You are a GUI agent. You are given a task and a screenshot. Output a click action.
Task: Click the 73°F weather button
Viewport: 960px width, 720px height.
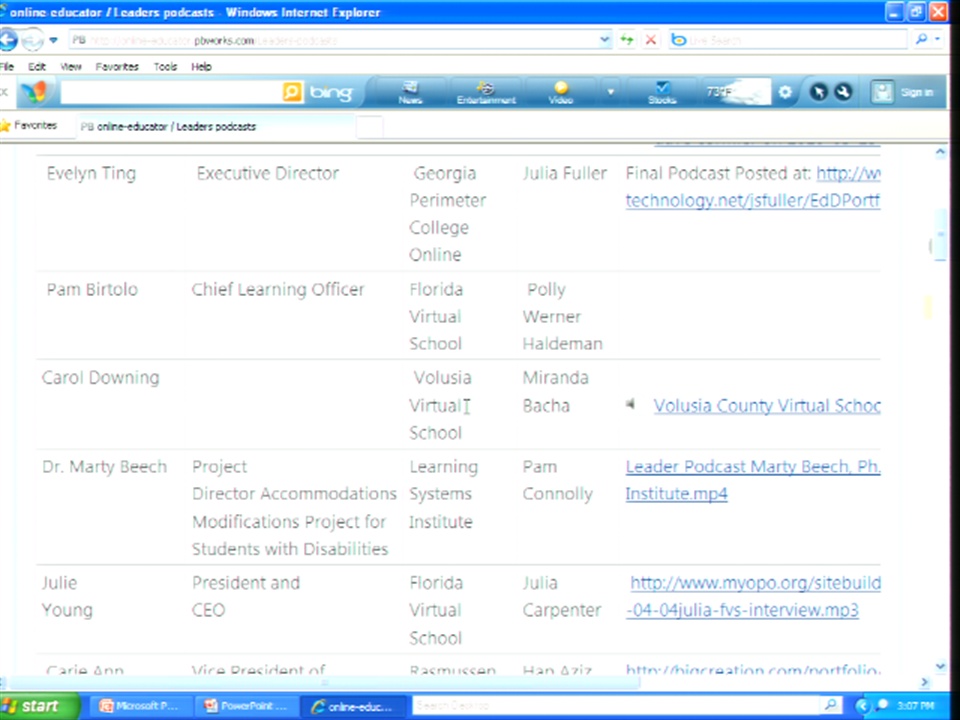pos(737,92)
